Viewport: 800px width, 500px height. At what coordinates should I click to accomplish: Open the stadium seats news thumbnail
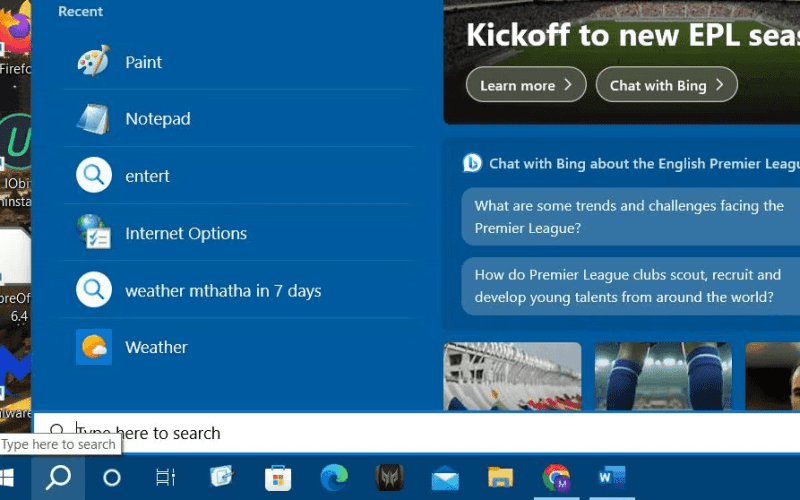click(x=512, y=376)
